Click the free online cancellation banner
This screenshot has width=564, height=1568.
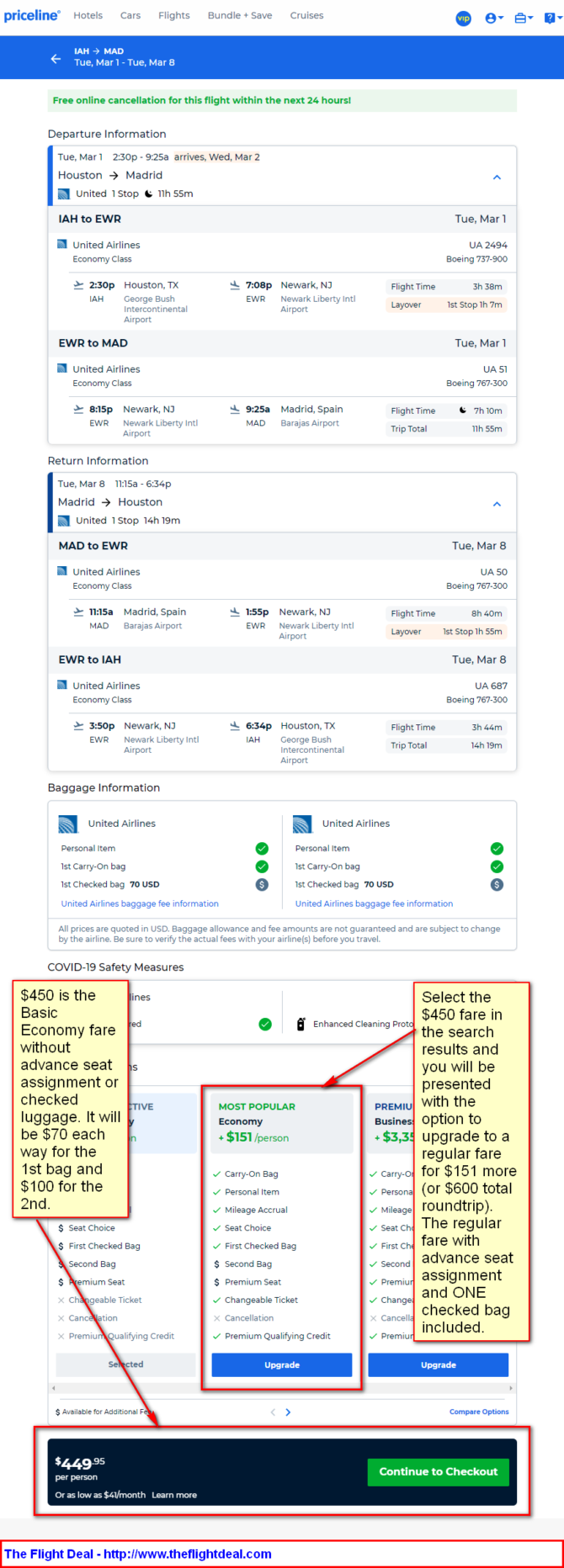[282, 100]
